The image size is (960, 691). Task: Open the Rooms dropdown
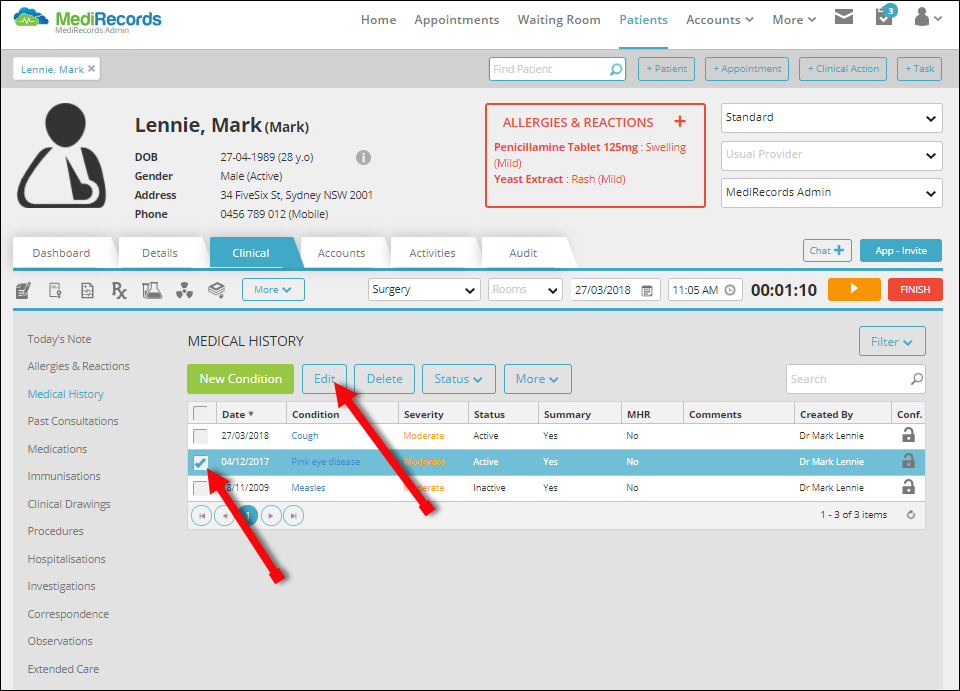click(x=525, y=289)
